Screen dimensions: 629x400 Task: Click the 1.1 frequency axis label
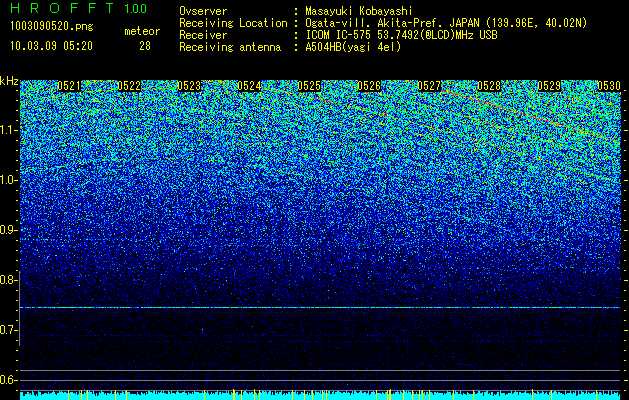[x=9, y=130]
